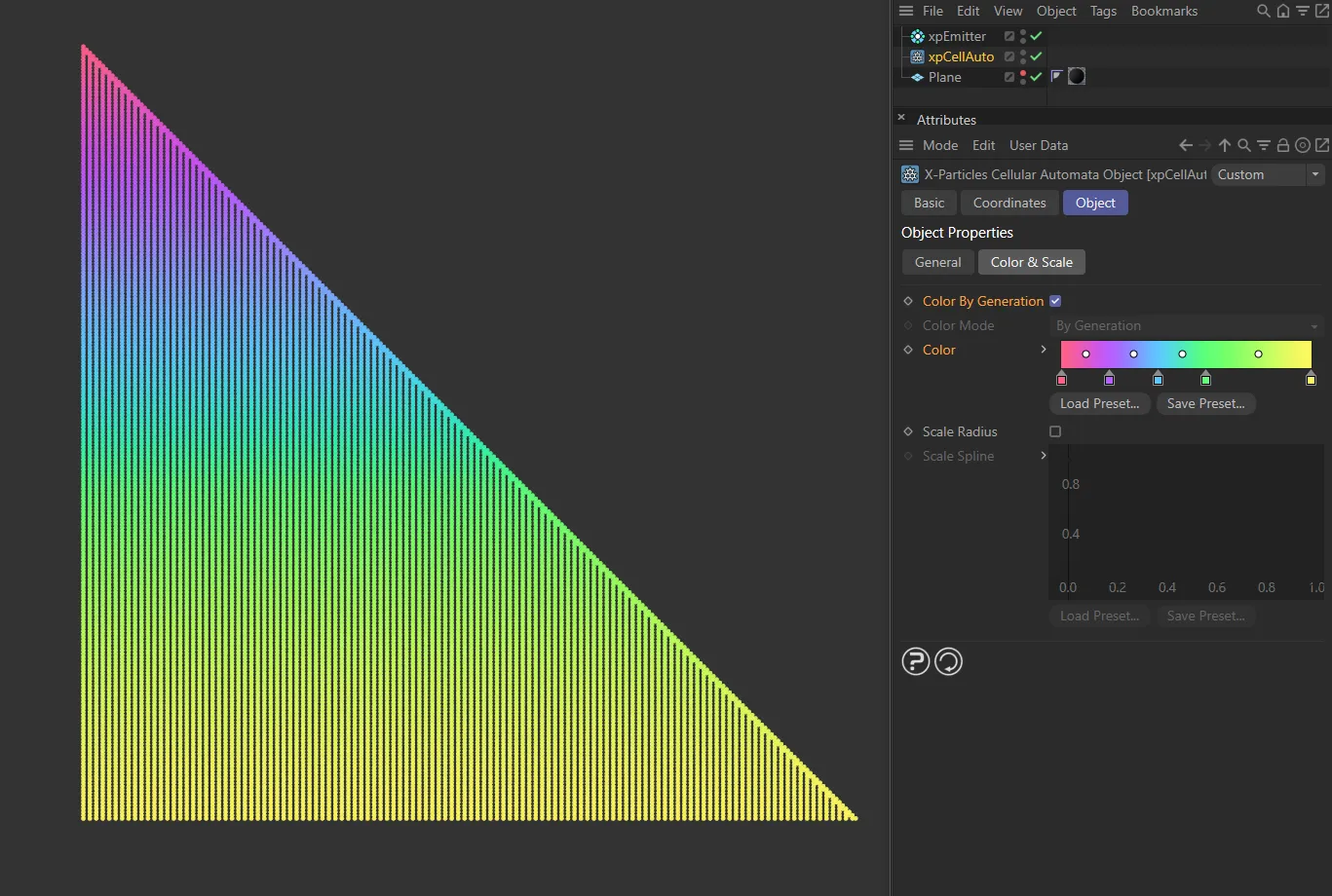Uncheck Color By Generation
Screen dimensions: 1332x896
point(1055,301)
